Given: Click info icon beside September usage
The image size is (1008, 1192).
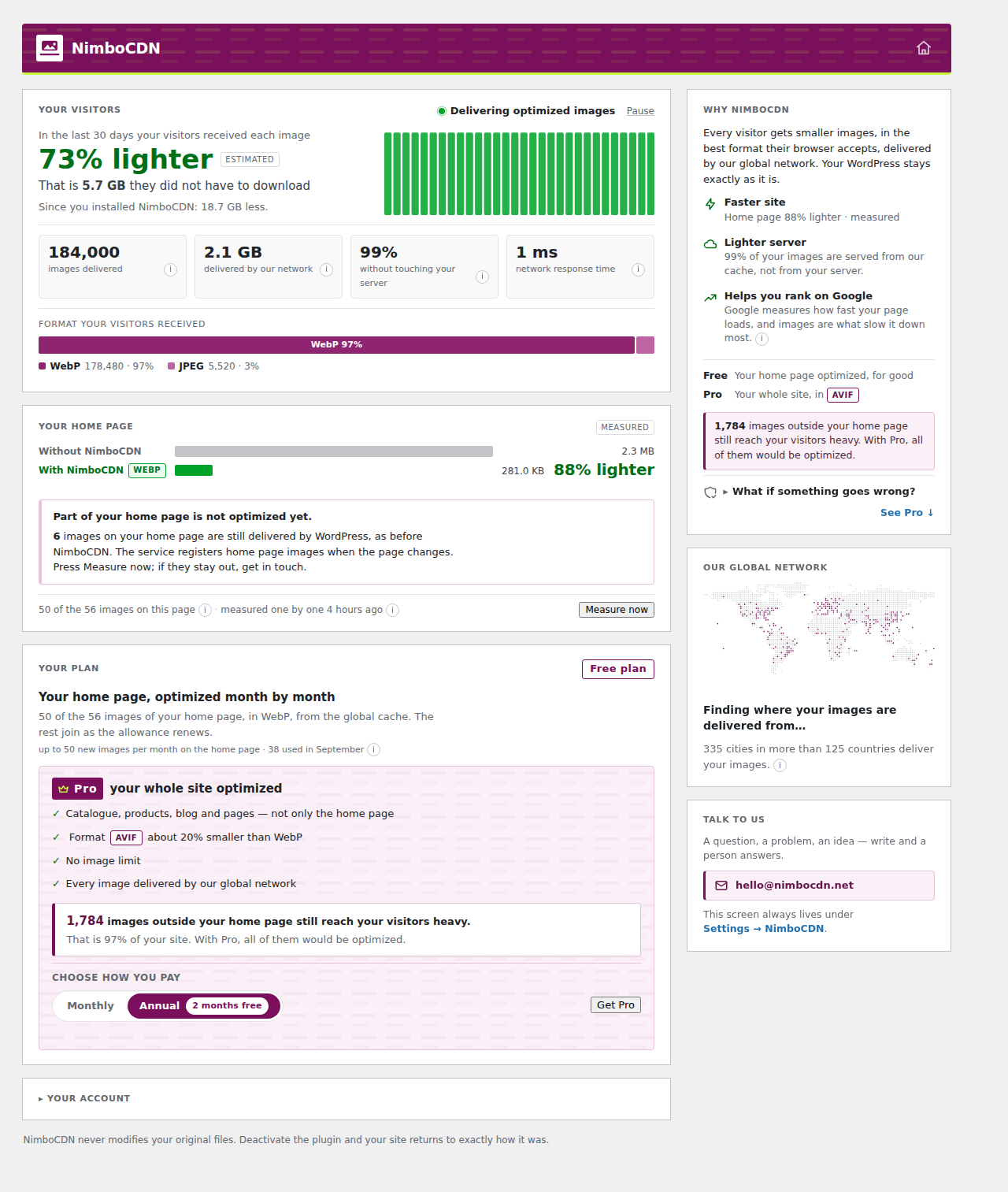Looking at the screenshot, I should tap(374, 749).
